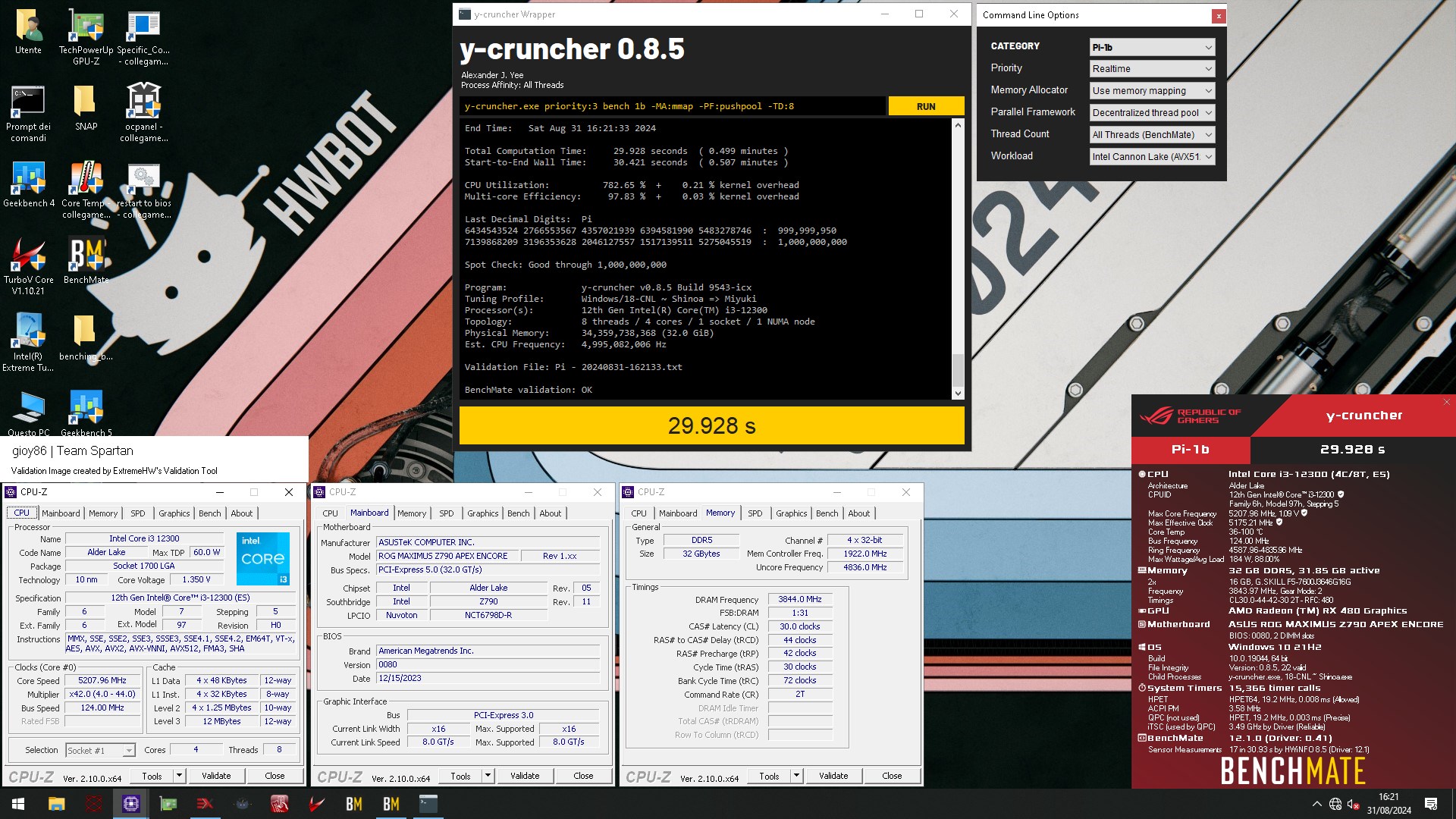Click the yellow RUN button in y-cruncher
The image size is (1456, 819).
pos(926,106)
